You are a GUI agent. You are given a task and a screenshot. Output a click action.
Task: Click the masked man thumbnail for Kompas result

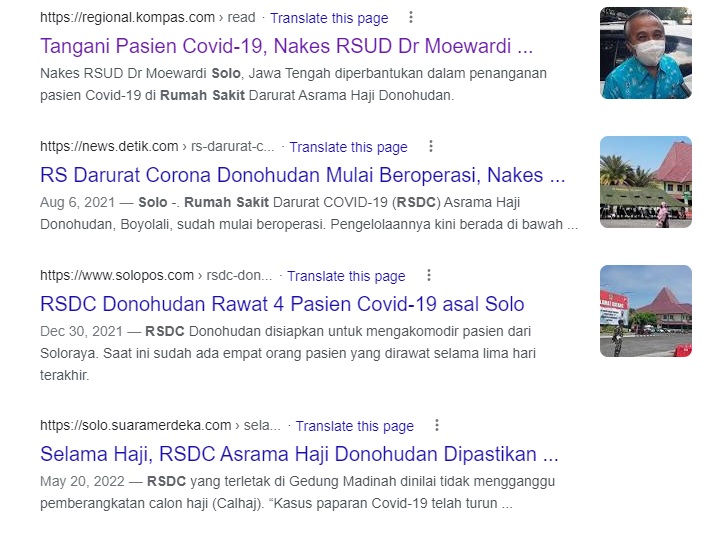pyautogui.click(x=646, y=53)
